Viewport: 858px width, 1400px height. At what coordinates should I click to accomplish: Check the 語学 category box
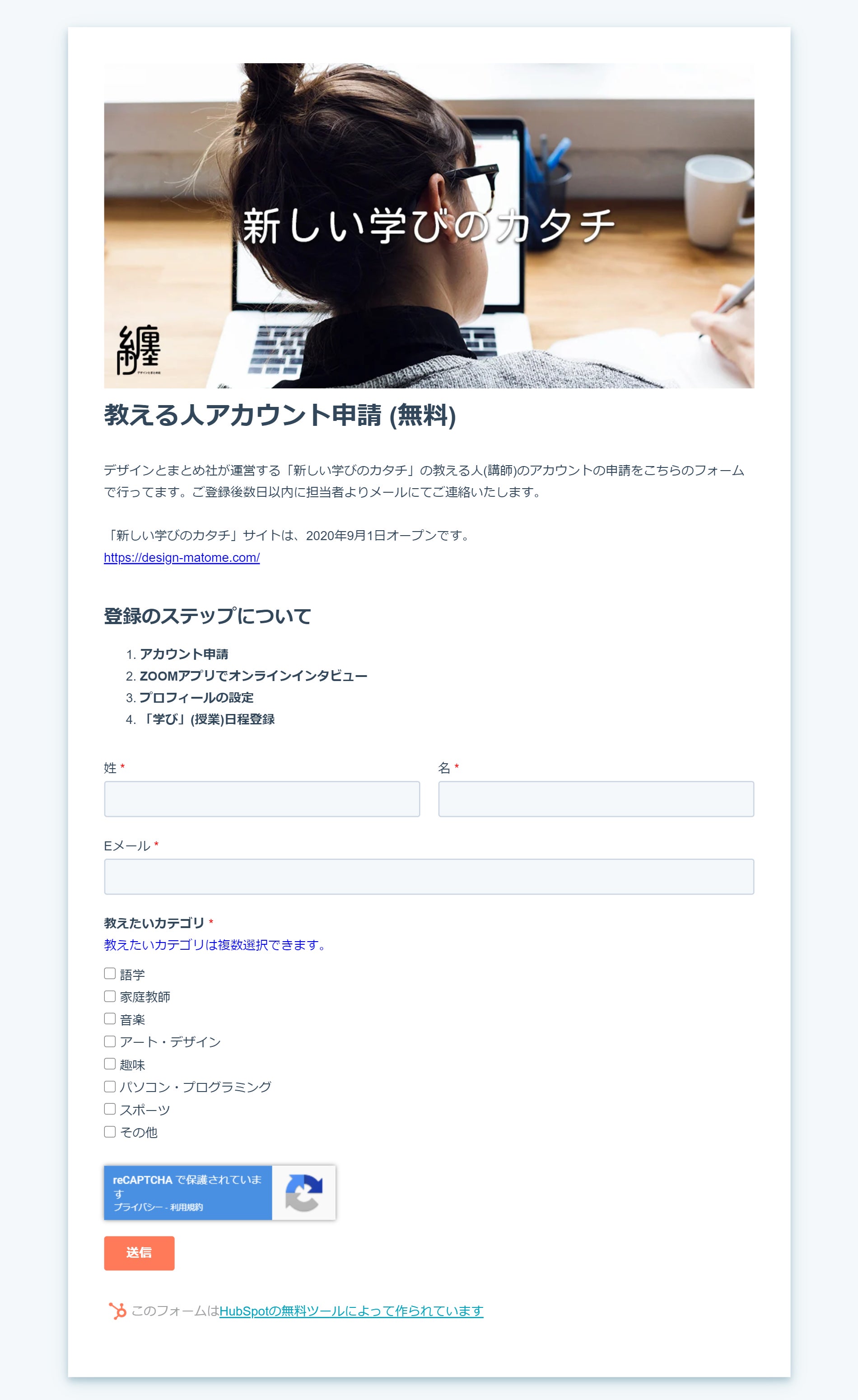click(110, 973)
